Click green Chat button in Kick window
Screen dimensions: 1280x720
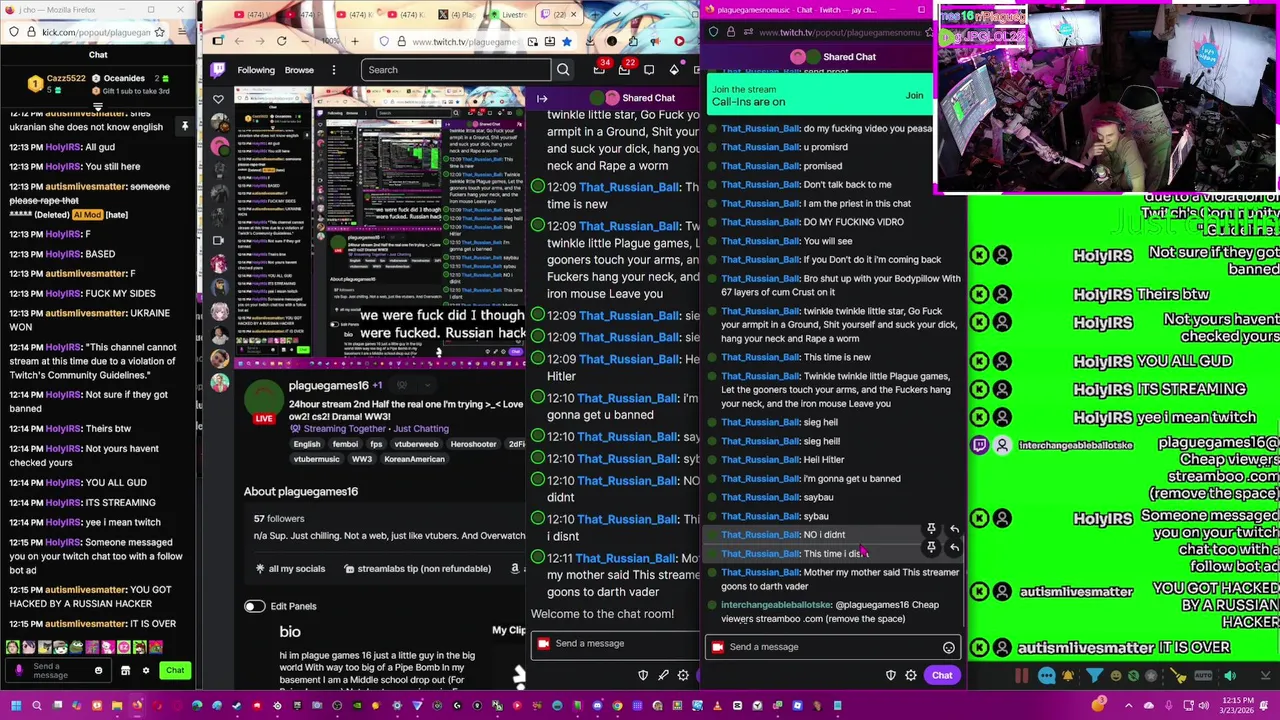pyautogui.click(x=175, y=670)
